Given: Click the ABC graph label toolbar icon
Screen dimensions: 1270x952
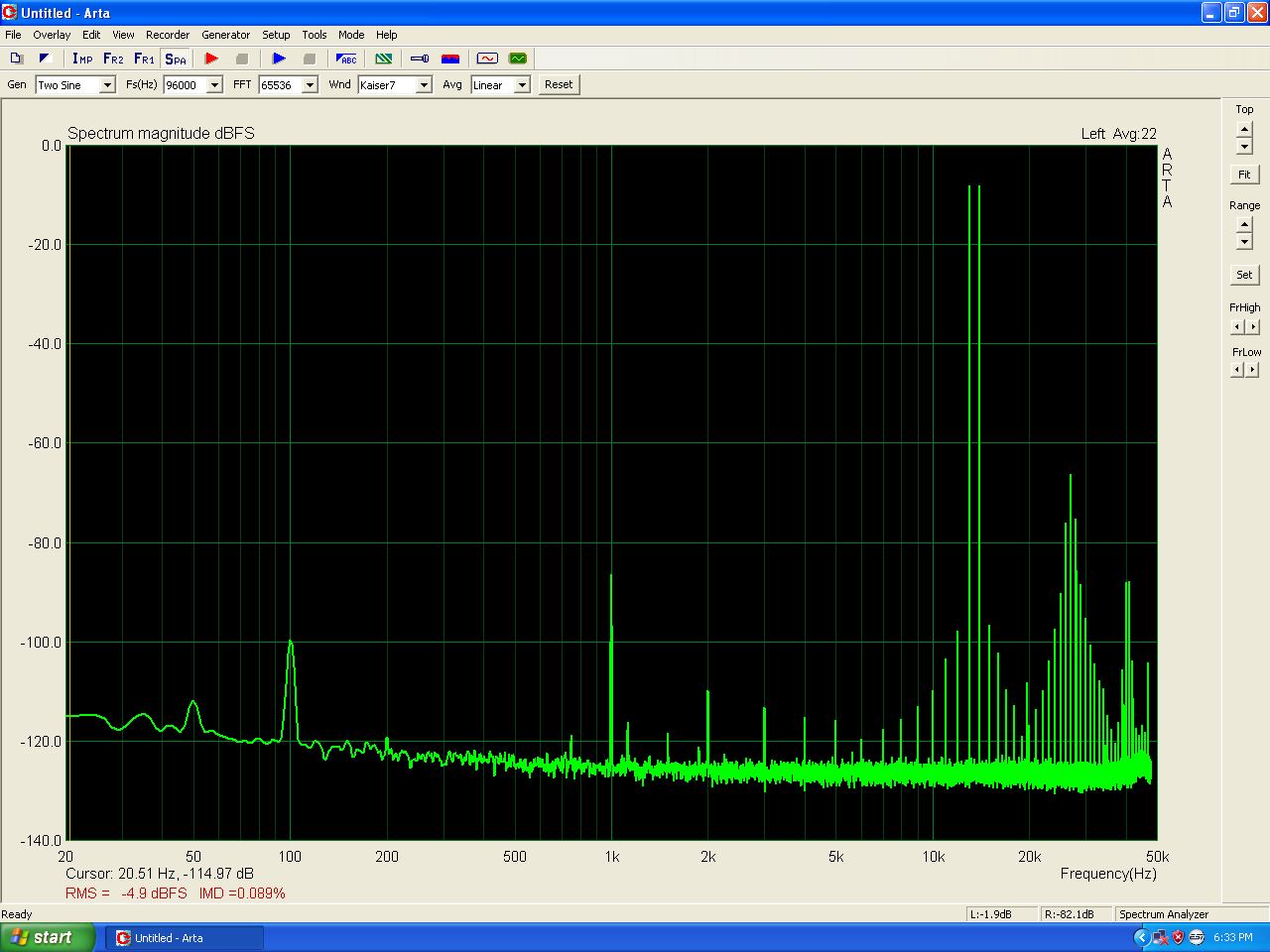Looking at the screenshot, I should click(346, 59).
